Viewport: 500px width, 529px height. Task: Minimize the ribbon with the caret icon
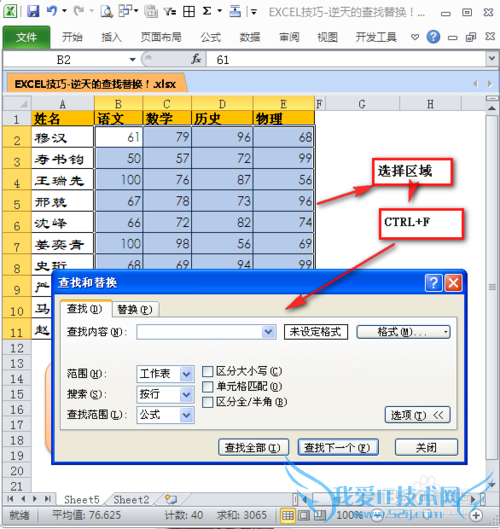[415, 37]
